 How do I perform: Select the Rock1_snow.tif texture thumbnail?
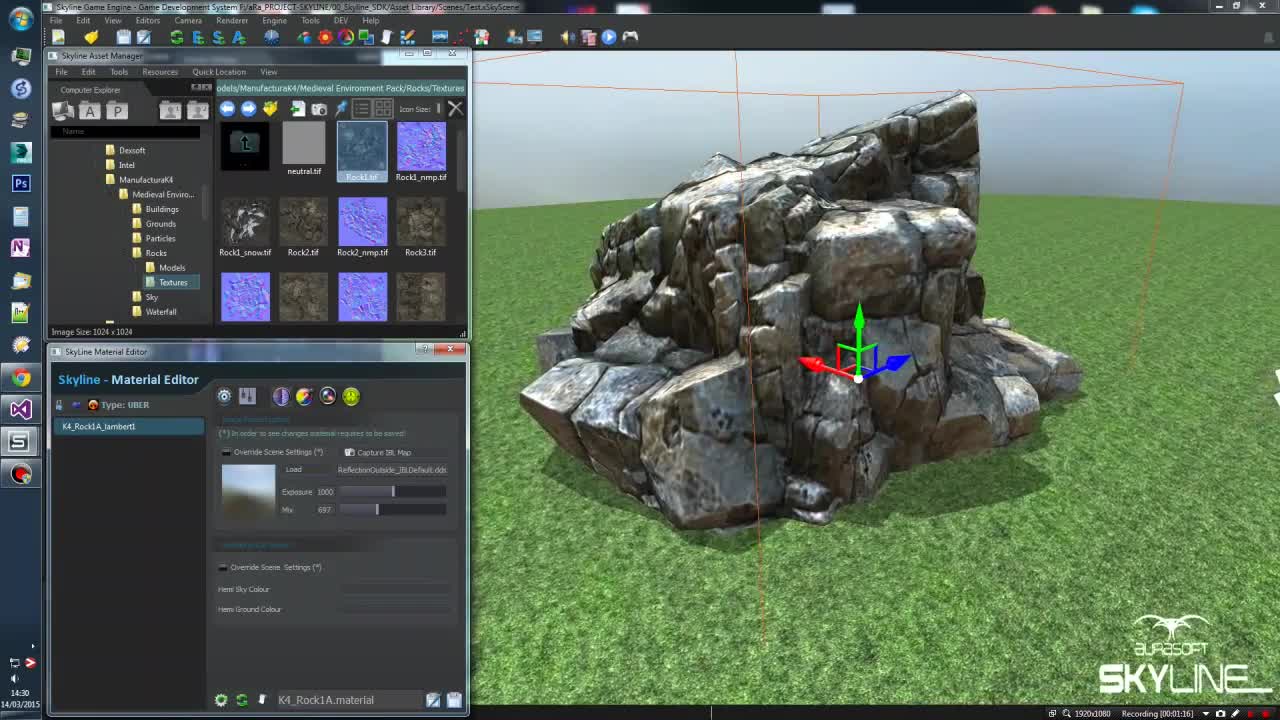[x=245, y=222]
